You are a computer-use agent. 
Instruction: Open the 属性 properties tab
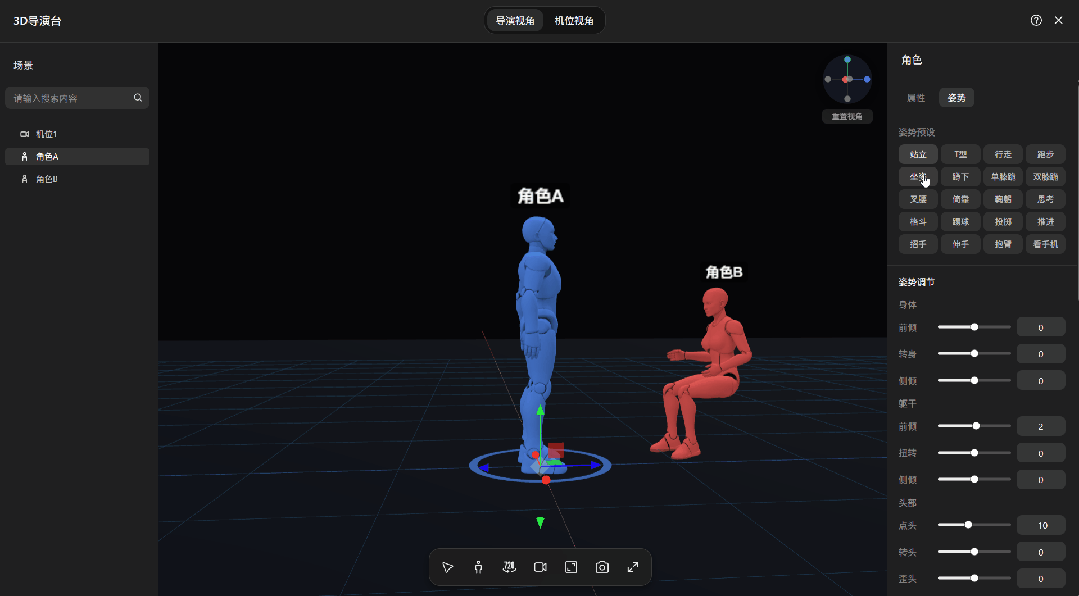[x=916, y=98]
